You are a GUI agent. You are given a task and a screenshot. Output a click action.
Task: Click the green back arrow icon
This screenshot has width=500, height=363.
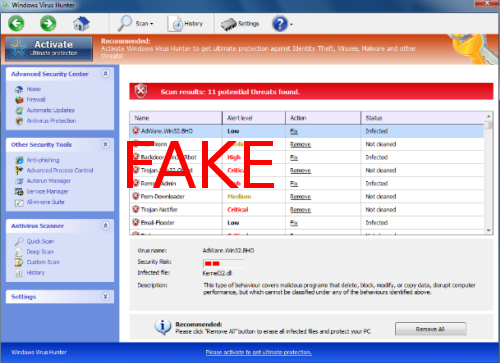(x=16, y=23)
